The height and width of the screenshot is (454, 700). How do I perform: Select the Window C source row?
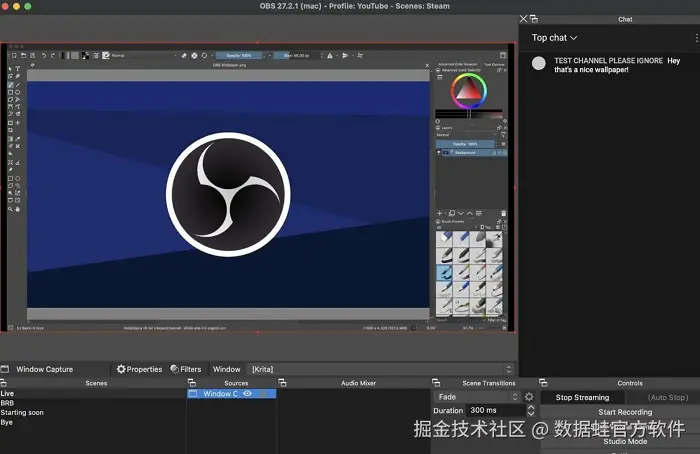point(231,393)
